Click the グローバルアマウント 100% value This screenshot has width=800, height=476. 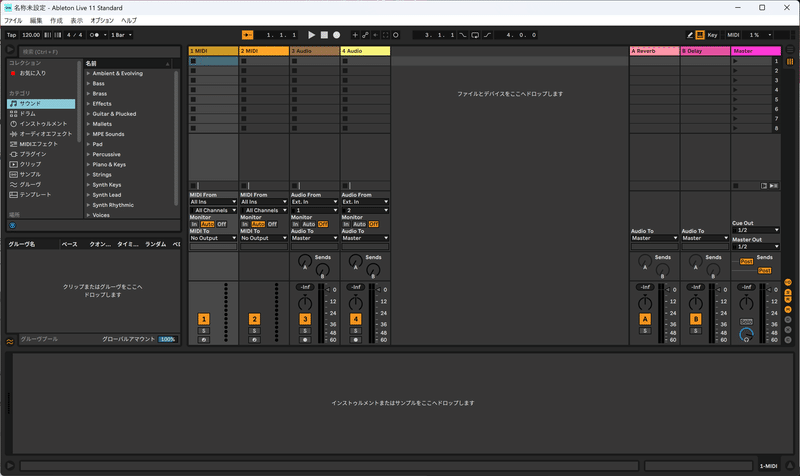click(x=167, y=339)
